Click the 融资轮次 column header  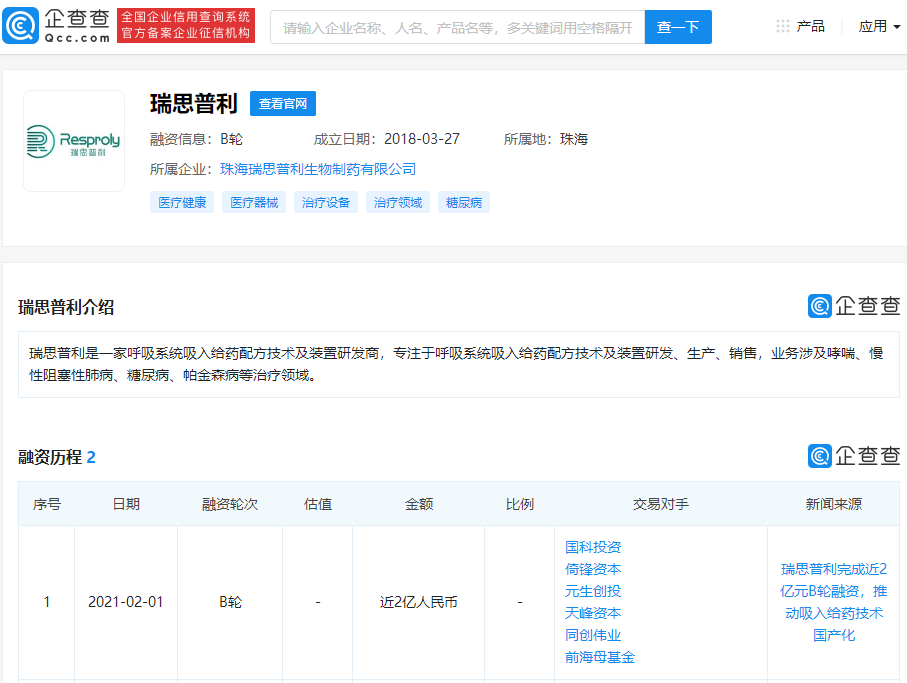(x=230, y=504)
